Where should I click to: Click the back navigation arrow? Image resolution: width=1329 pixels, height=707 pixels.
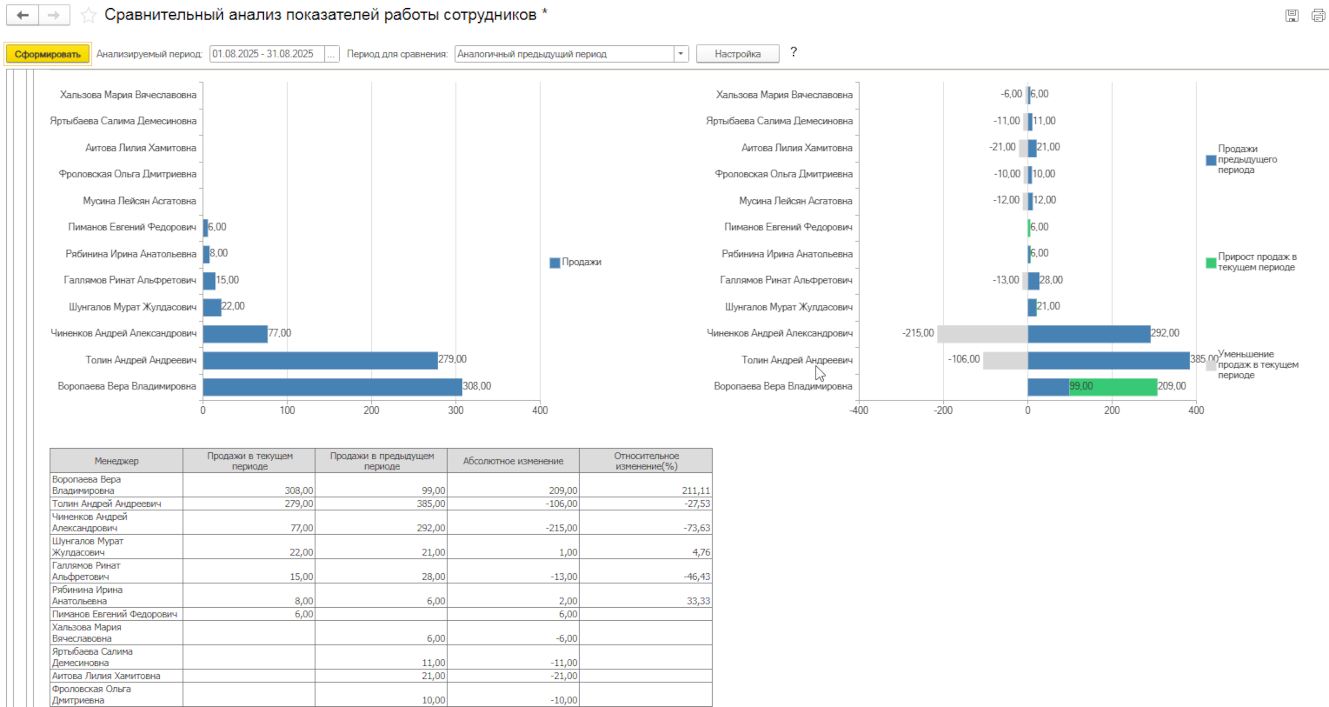point(22,16)
